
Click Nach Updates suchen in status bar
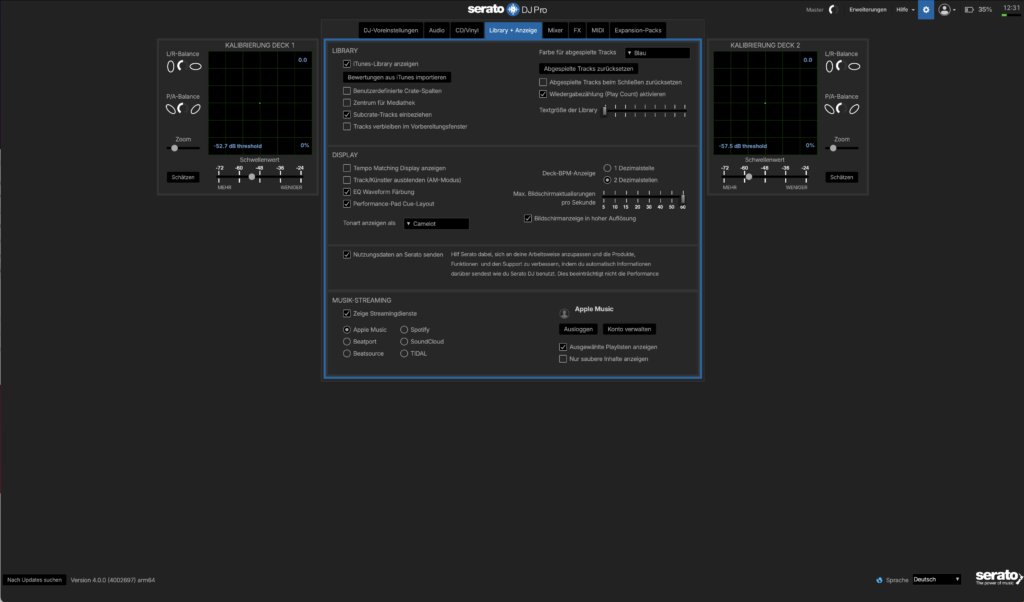[35, 579]
